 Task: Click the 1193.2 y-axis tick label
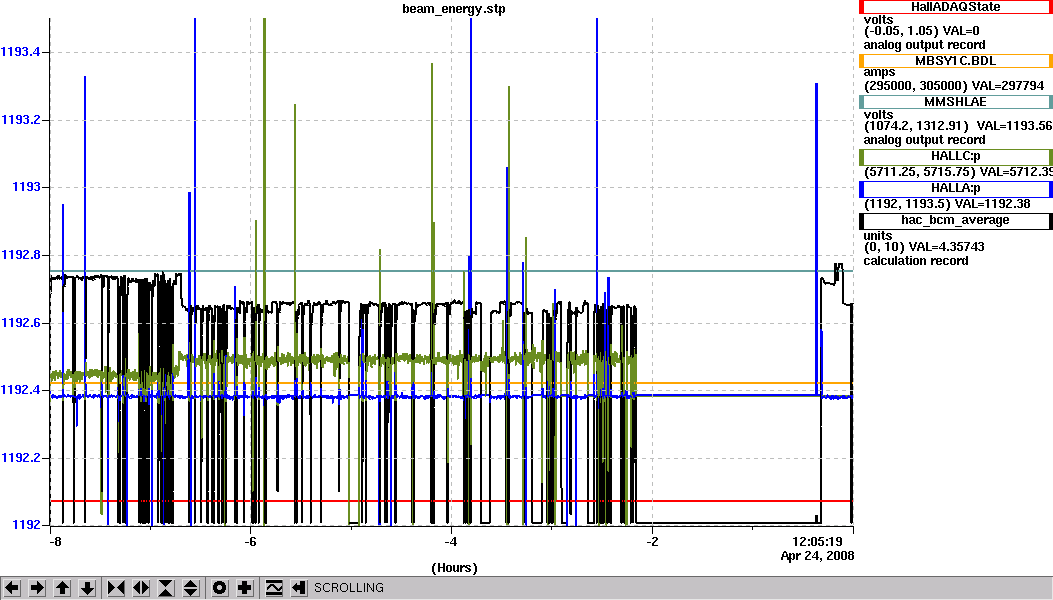point(21,120)
